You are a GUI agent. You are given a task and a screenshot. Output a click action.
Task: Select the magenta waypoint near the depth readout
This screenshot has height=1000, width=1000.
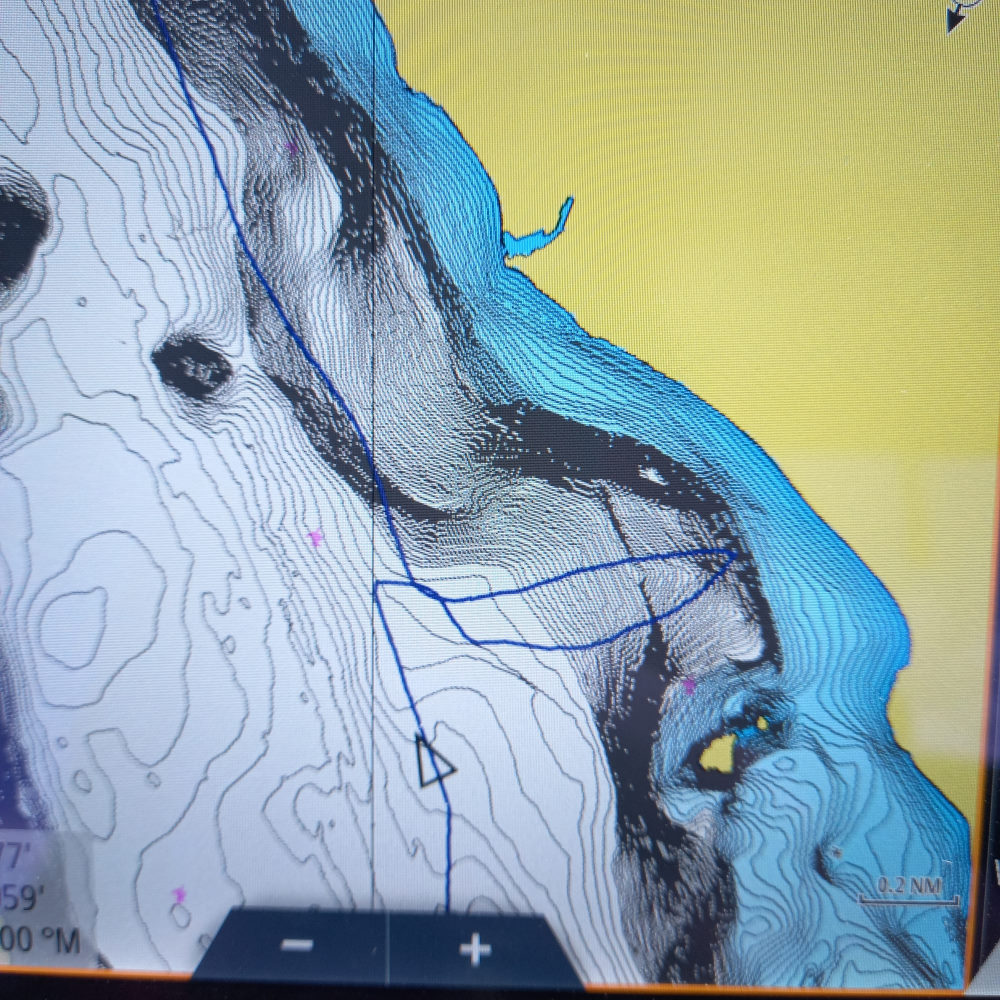180,893
